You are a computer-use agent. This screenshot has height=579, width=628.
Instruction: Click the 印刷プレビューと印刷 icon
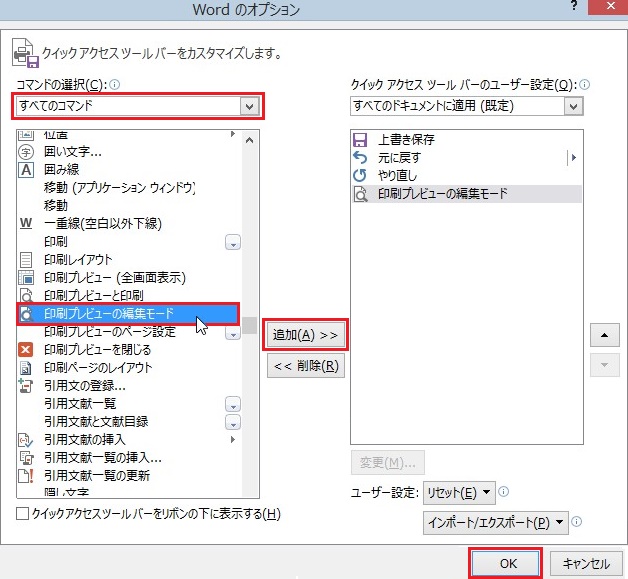tap(26, 296)
